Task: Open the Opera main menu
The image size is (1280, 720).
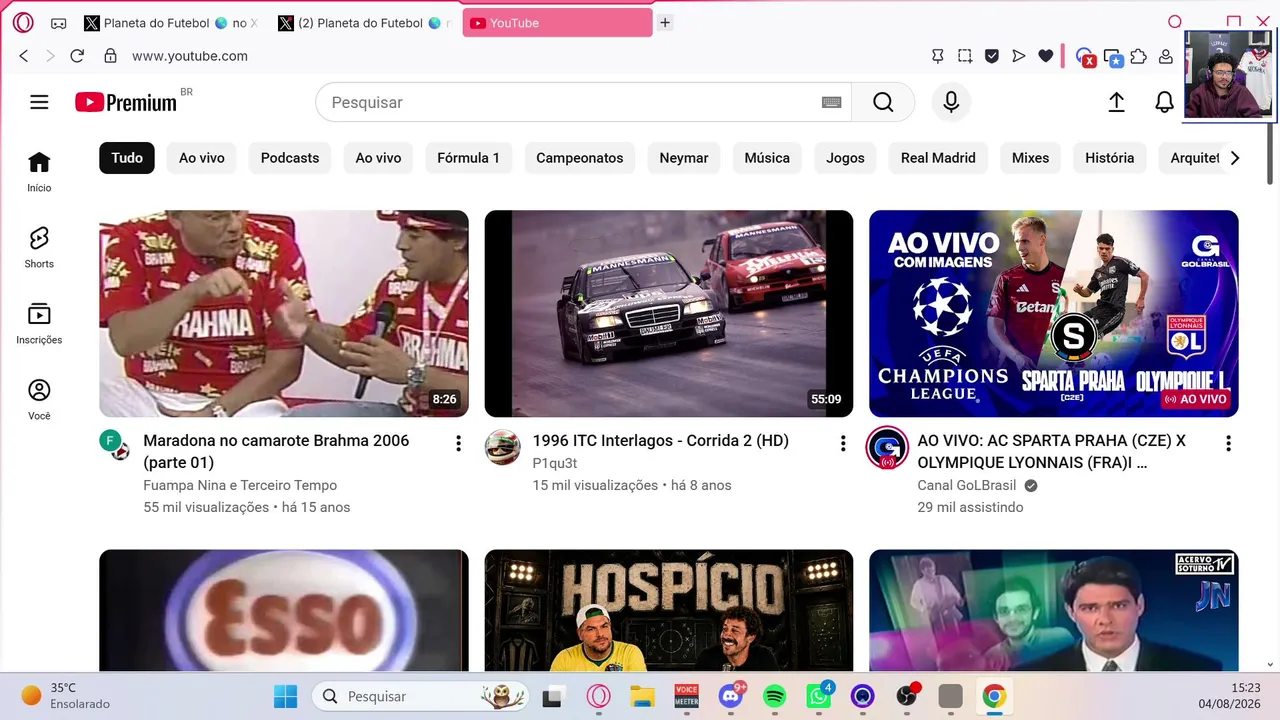Action: pyautogui.click(x=23, y=23)
